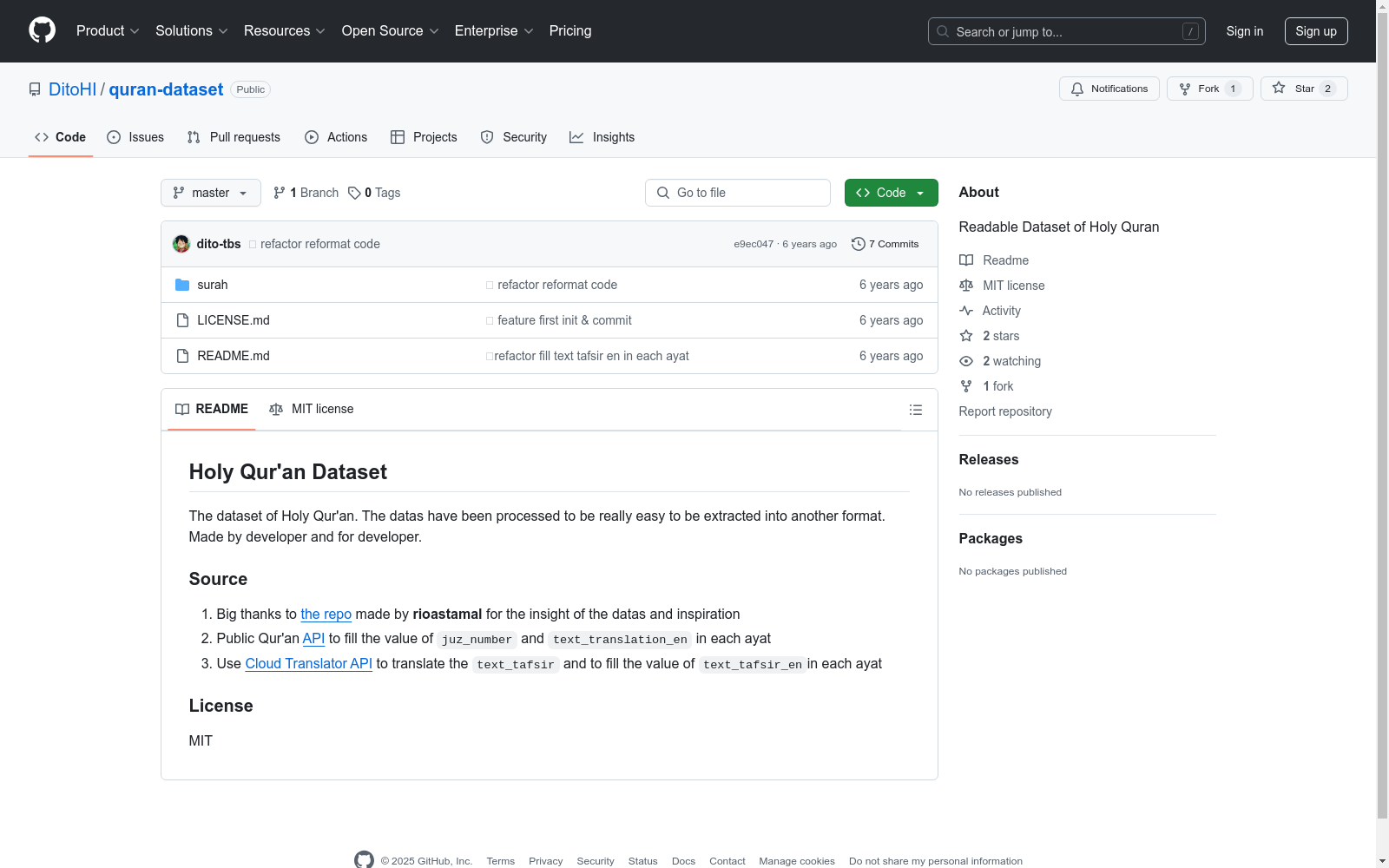The image size is (1389, 868).
Task: Star this repository
Action: pyautogui.click(x=1304, y=89)
